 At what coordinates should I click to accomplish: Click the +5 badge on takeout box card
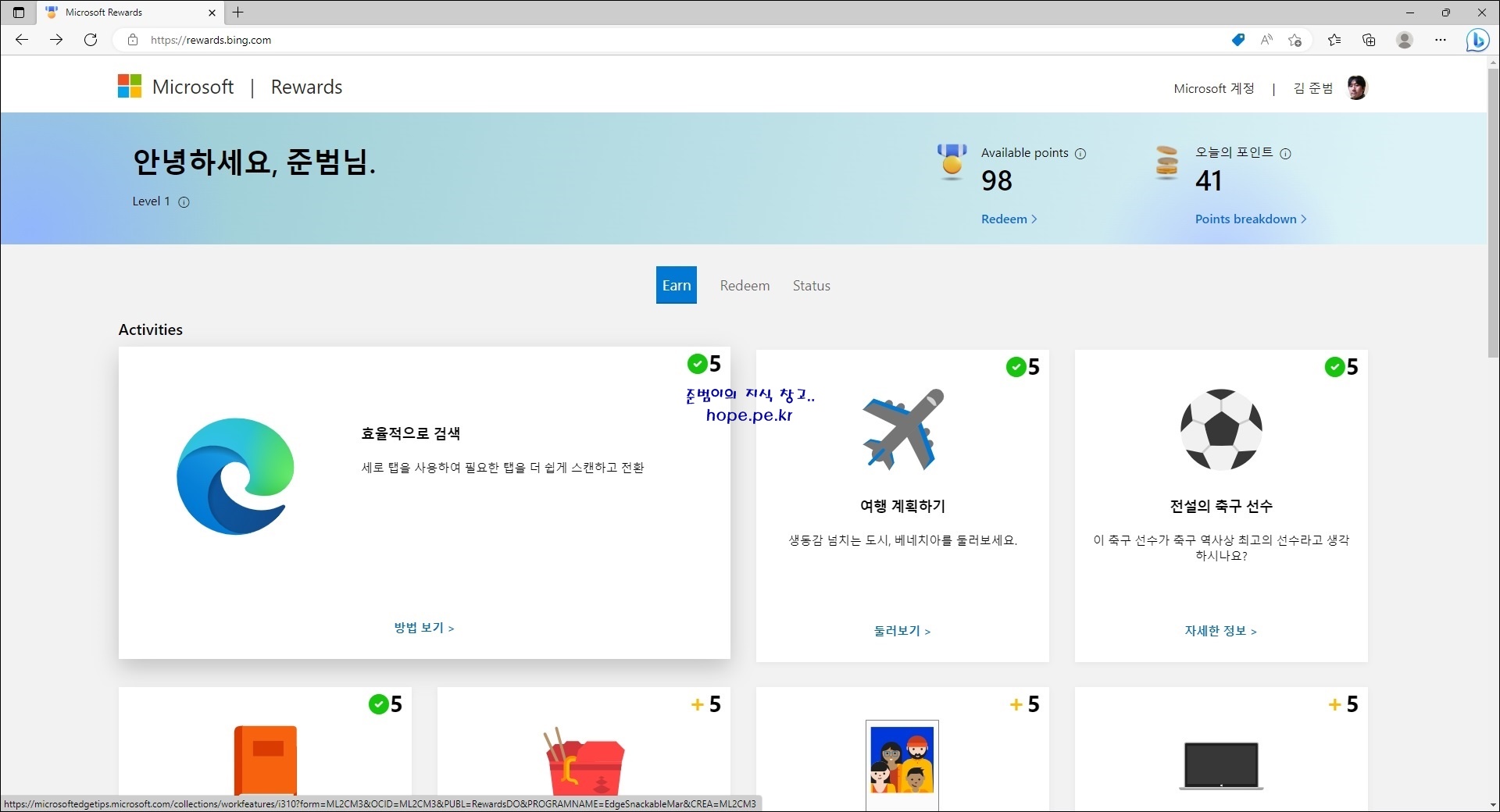coord(706,704)
